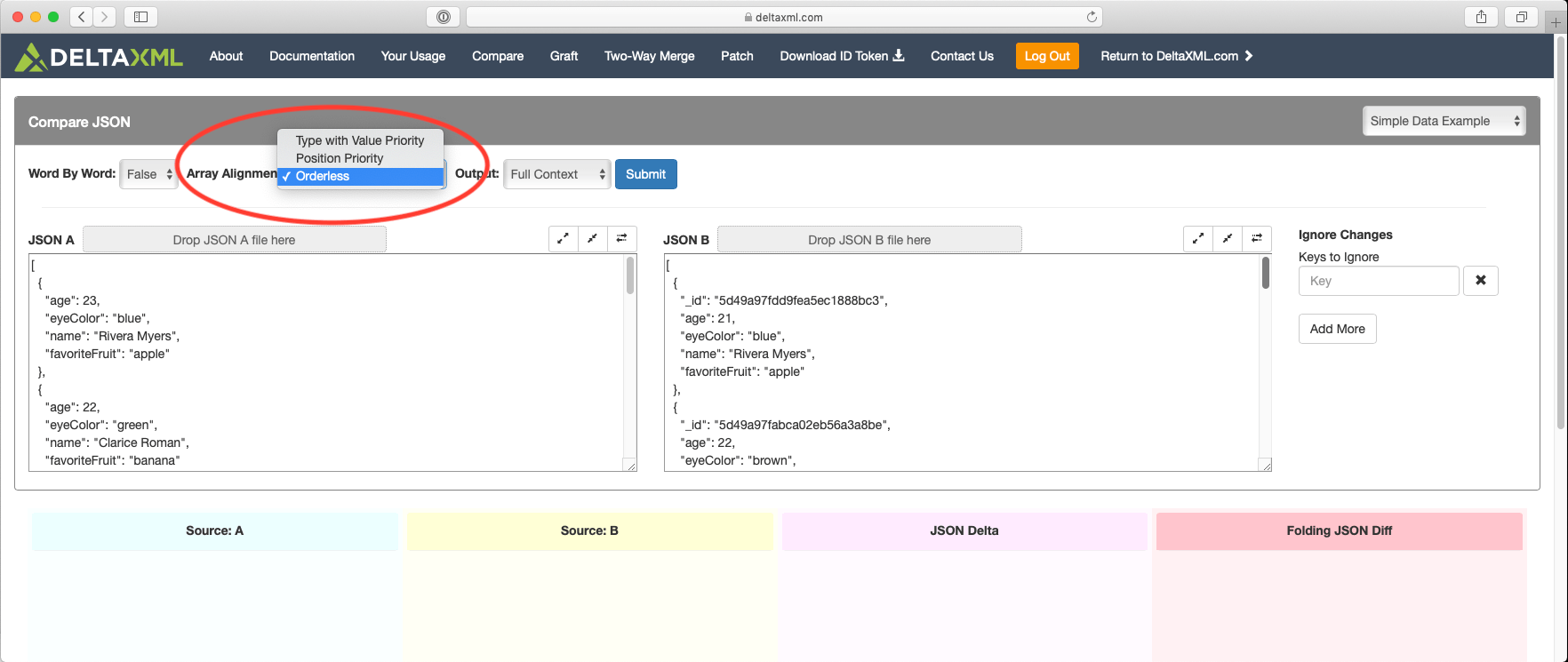Remove the ignore key with X button
The width and height of the screenshot is (1568, 662).
coord(1480,281)
